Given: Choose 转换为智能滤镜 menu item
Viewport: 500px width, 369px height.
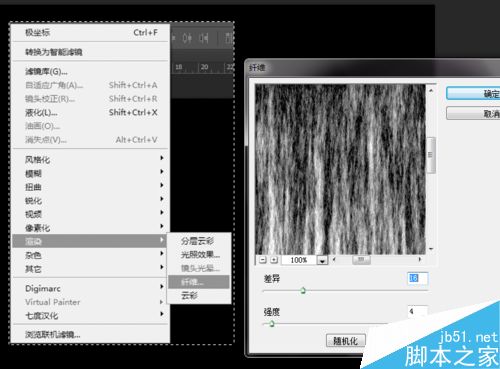Looking at the screenshot, I should (x=91, y=52).
